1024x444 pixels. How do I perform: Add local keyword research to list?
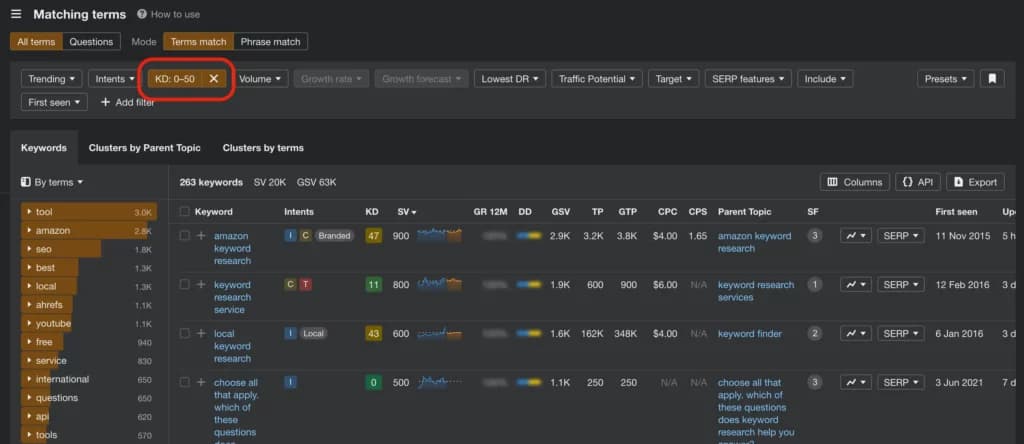point(201,333)
